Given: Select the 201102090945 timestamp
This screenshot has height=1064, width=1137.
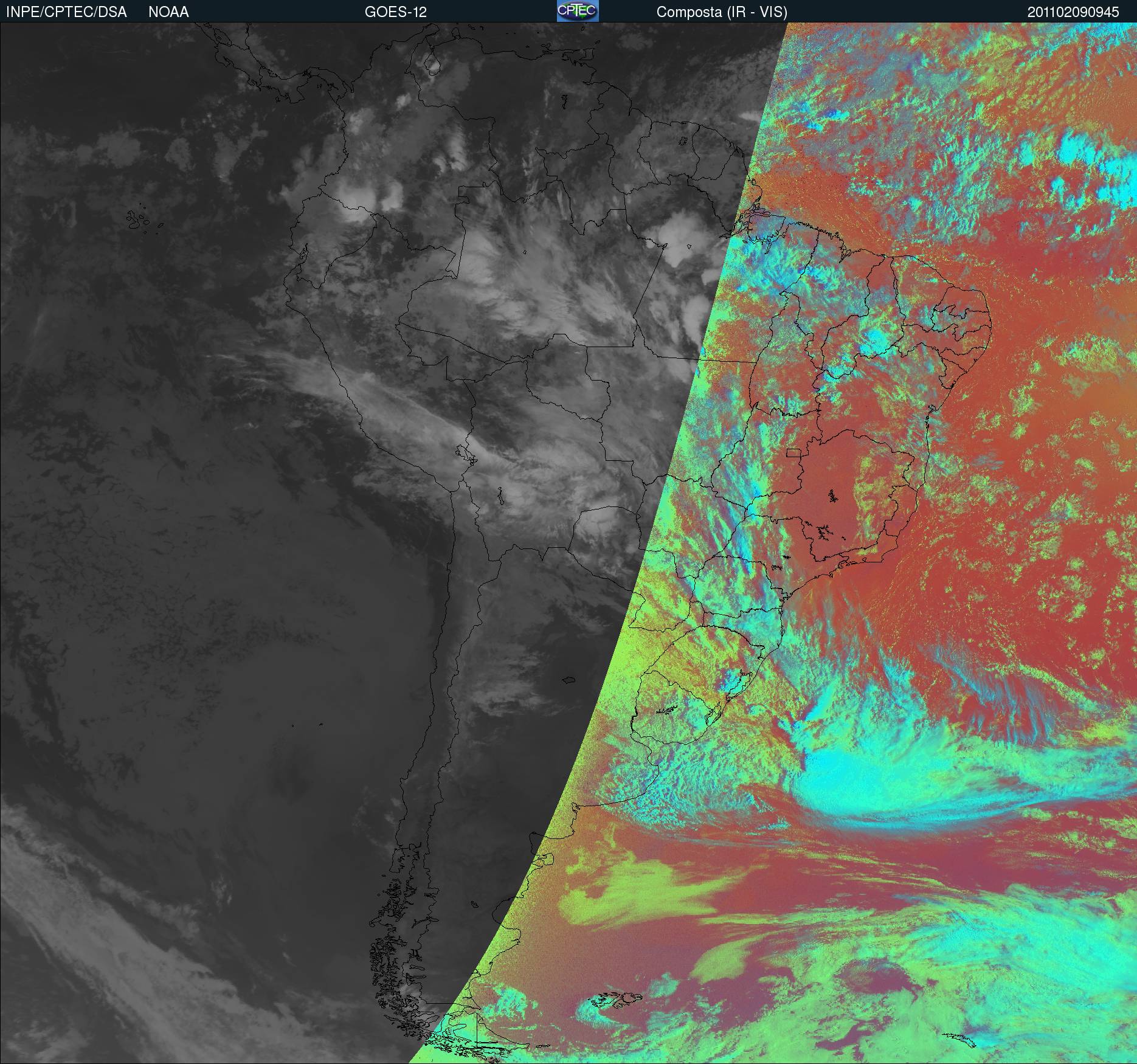Looking at the screenshot, I should (x=1073, y=12).
